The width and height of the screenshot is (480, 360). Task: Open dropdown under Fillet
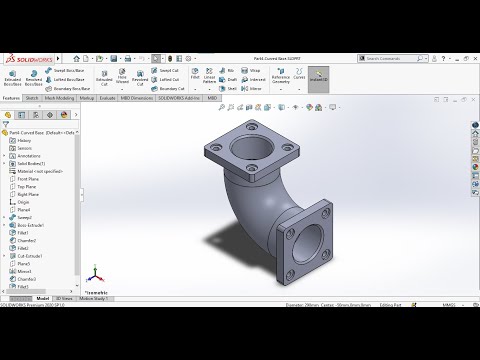[195, 89]
